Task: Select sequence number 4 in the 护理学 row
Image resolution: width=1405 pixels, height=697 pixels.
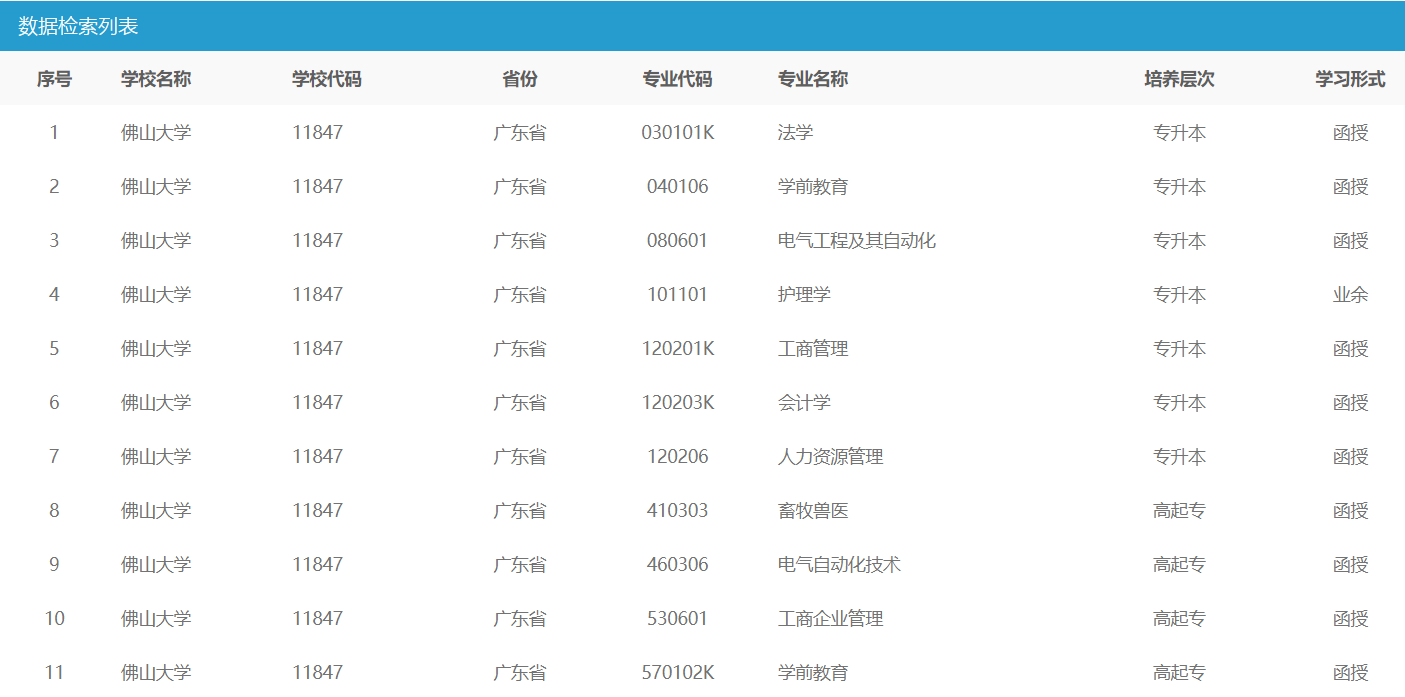Action: pos(54,295)
